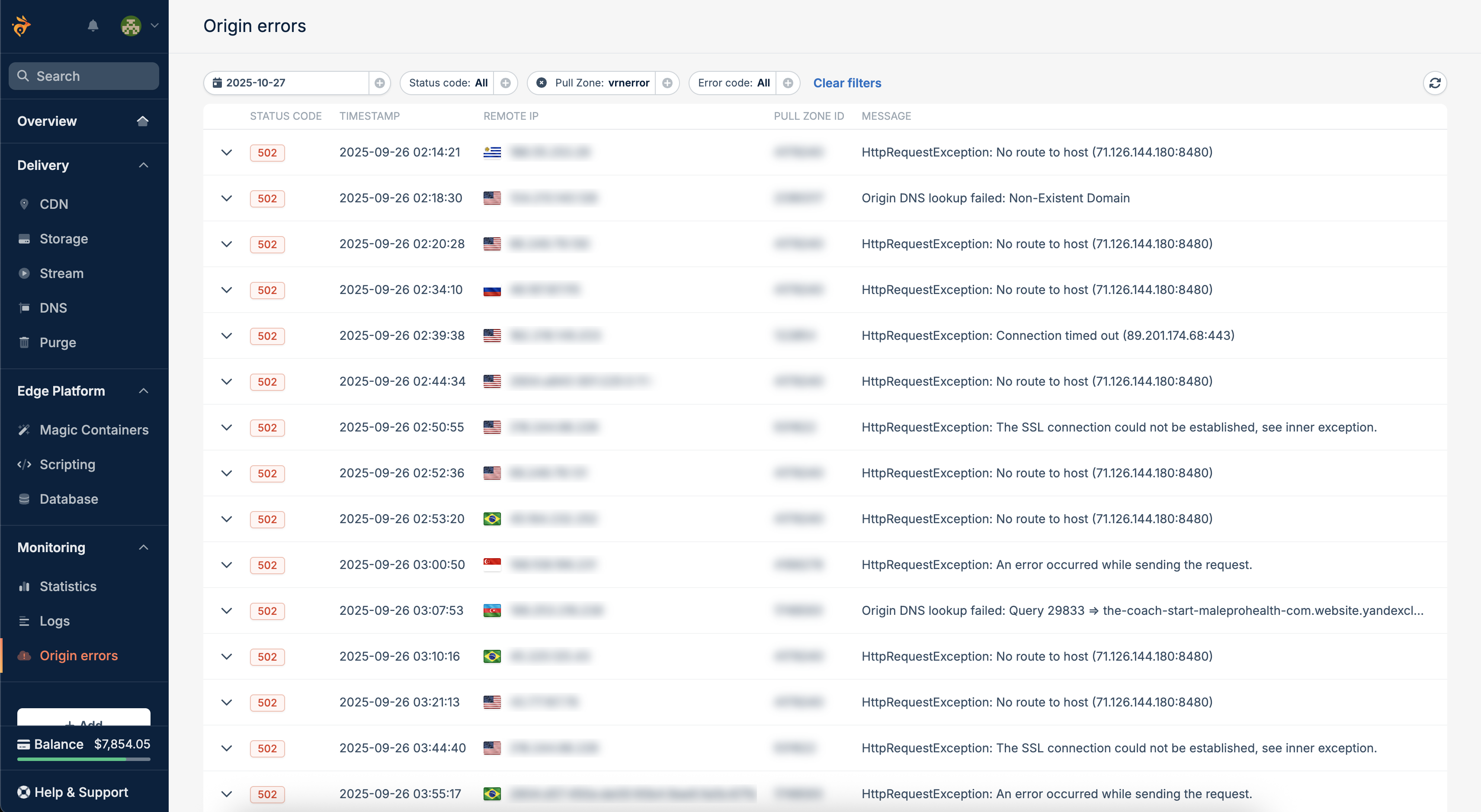
Task: Click the refresh icon at top right
Action: pyautogui.click(x=1434, y=83)
